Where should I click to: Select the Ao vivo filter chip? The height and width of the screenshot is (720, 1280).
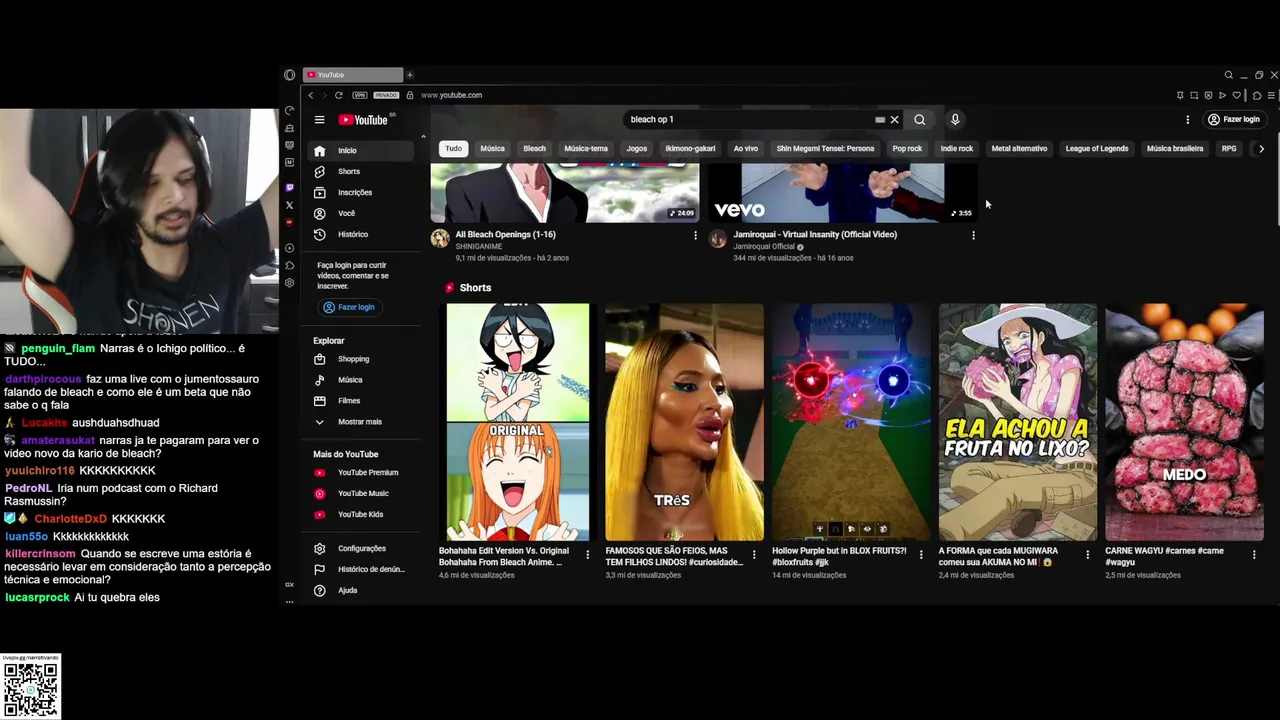746,149
